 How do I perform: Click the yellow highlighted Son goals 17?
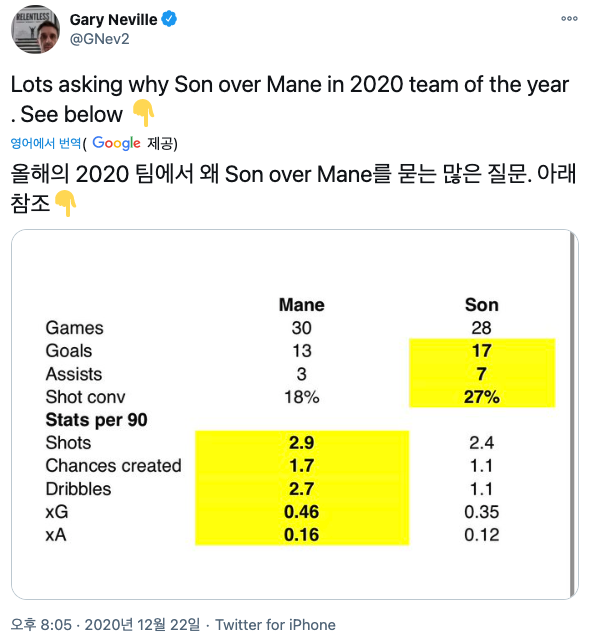482,351
